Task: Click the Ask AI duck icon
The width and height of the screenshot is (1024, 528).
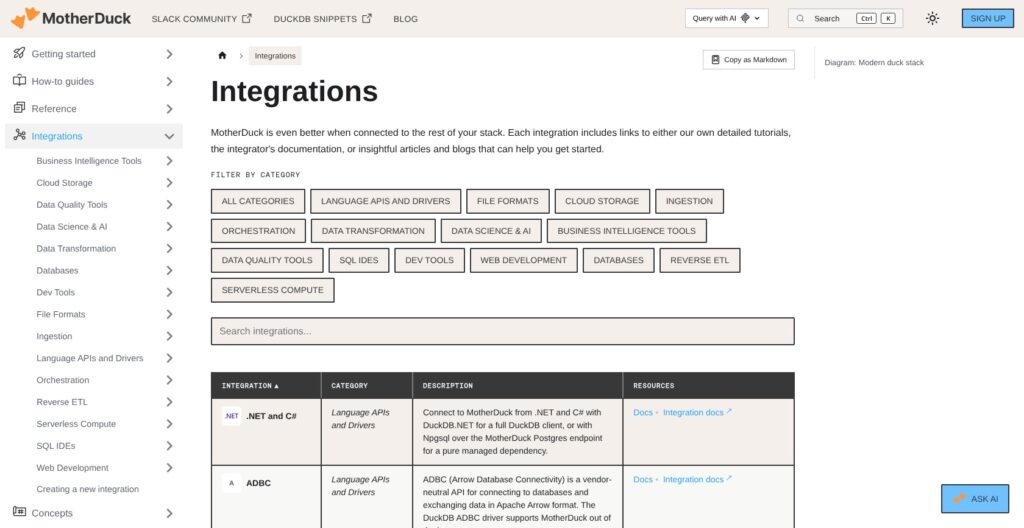Action: coord(959,499)
